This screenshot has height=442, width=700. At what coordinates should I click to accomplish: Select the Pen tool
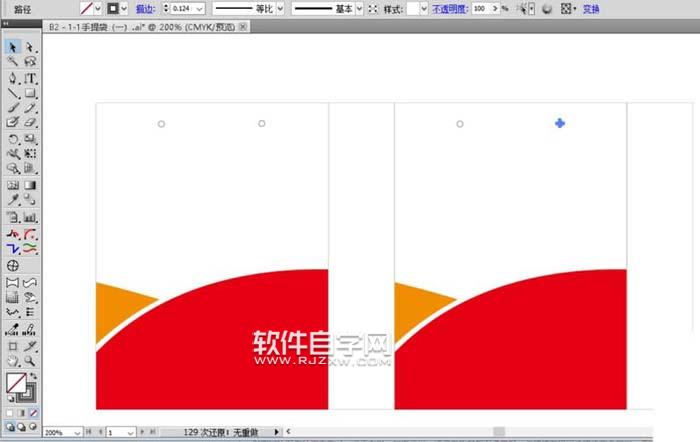coord(12,79)
